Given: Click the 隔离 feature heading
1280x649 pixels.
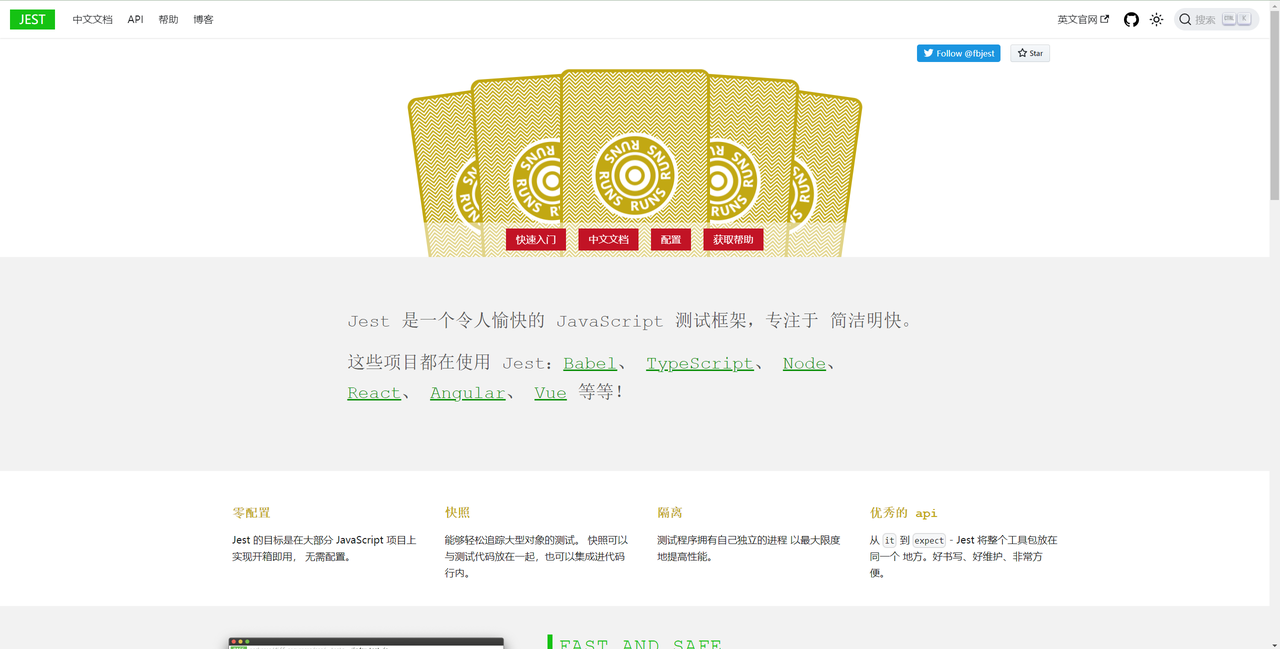Looking at the screenshot, I should [670, 512].
